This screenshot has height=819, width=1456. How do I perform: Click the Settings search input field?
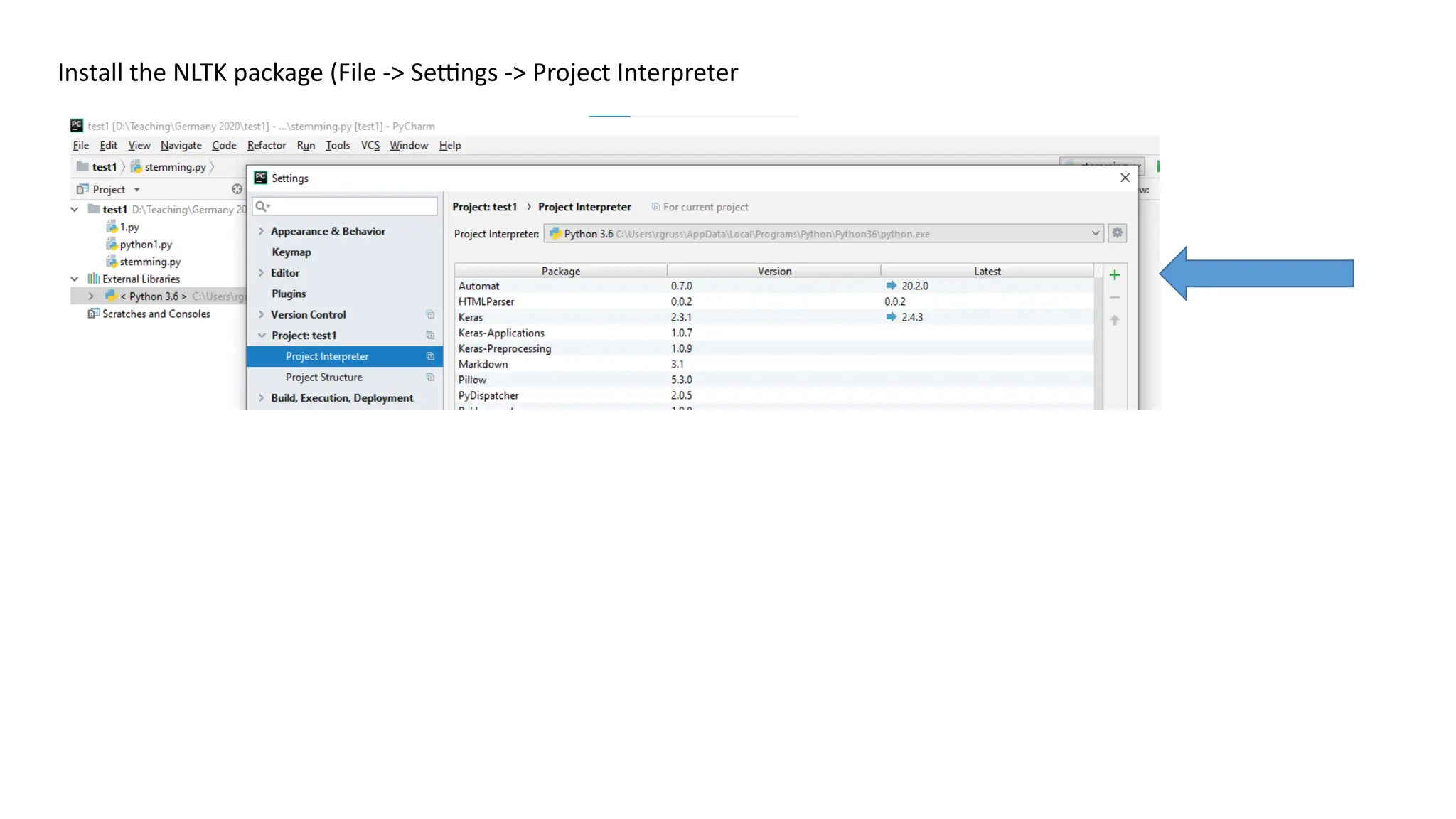click(345, 206)
